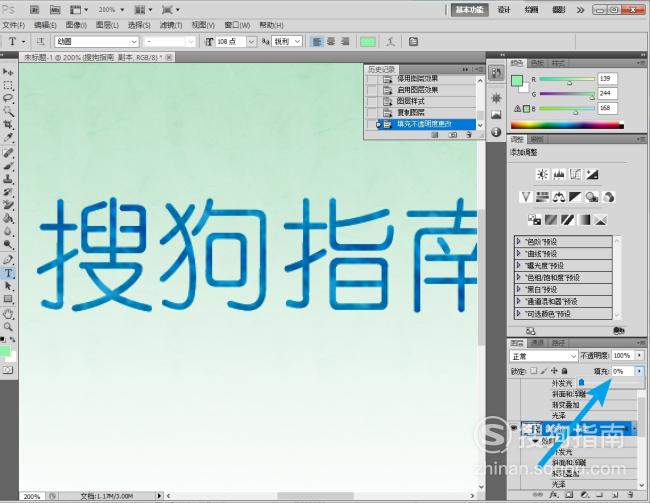
Task: Open the Info panel from the dock
Action: (x=496, y=132)
